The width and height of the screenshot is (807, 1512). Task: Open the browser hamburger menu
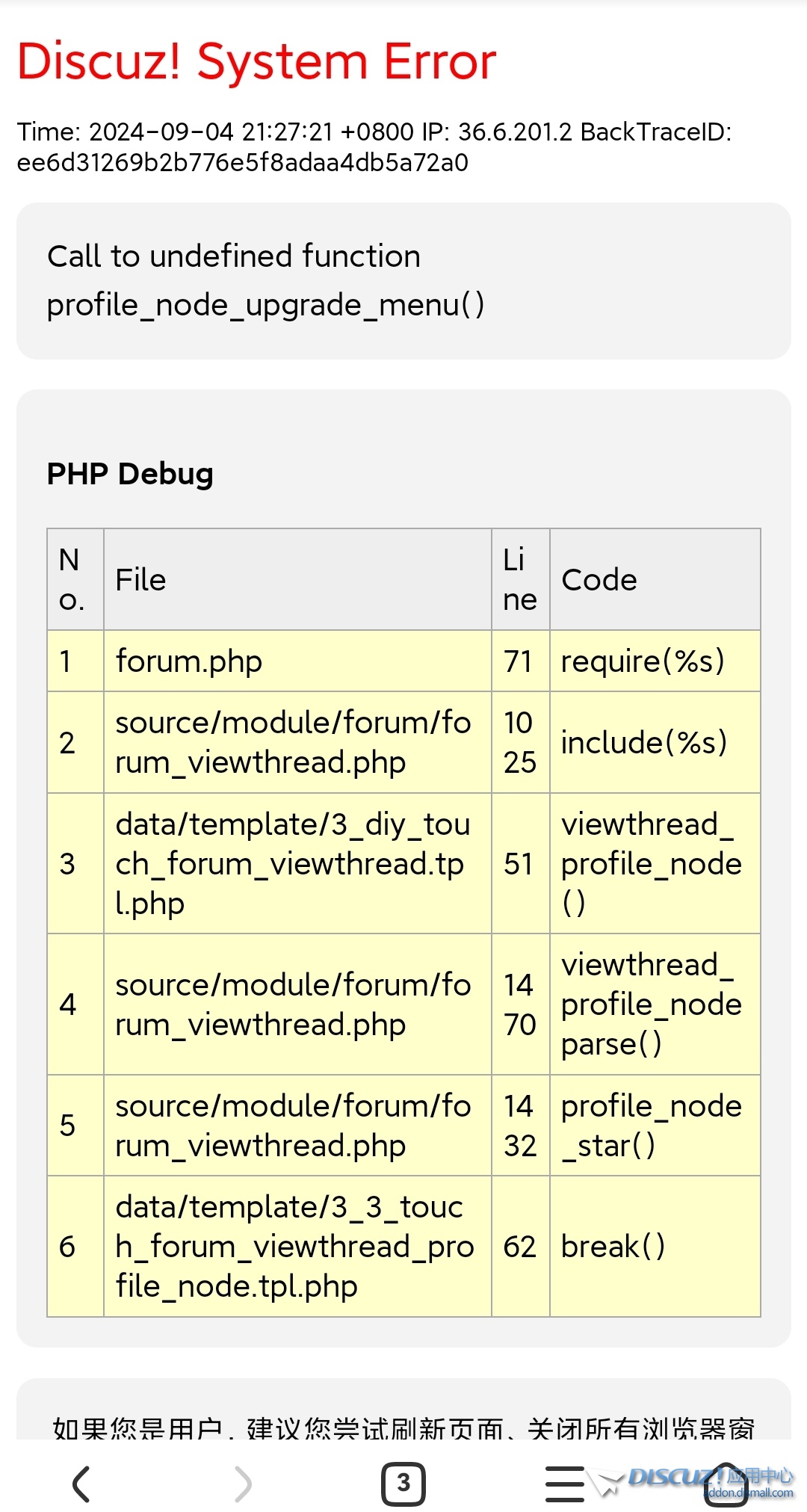pyautogui.click(x=564, y=1483)
